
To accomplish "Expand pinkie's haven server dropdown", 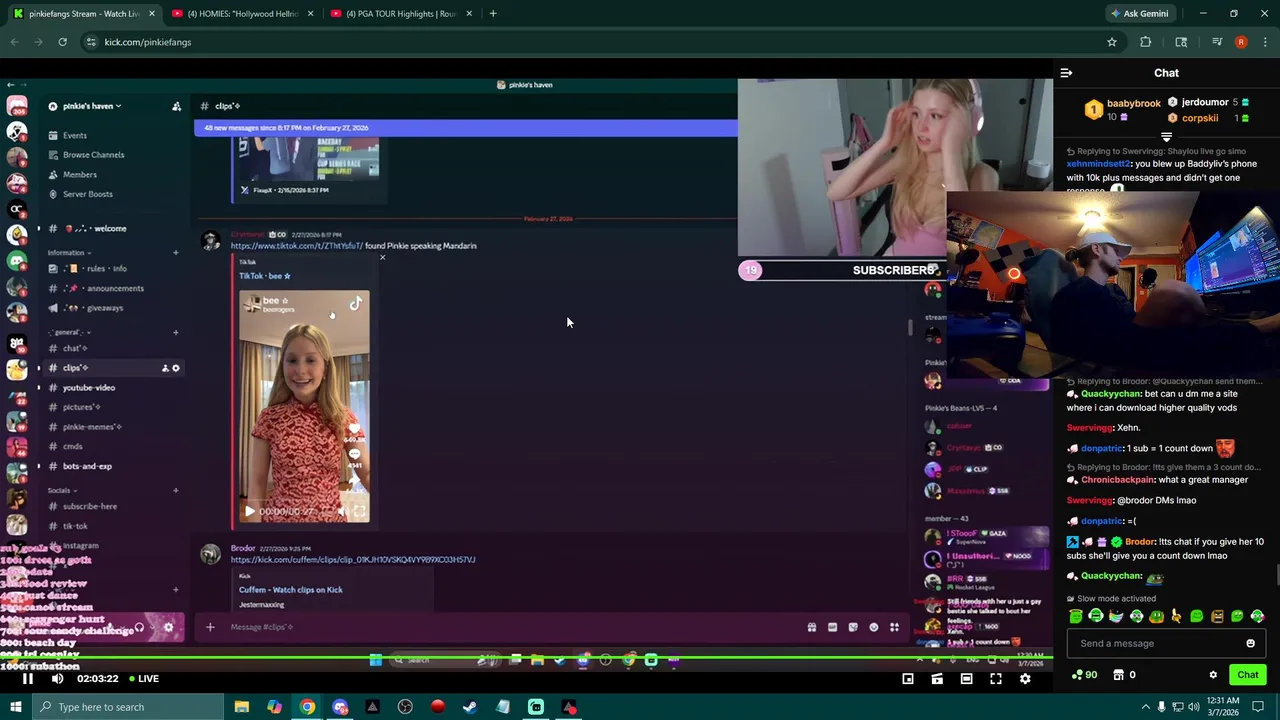I will click(90, 106).
